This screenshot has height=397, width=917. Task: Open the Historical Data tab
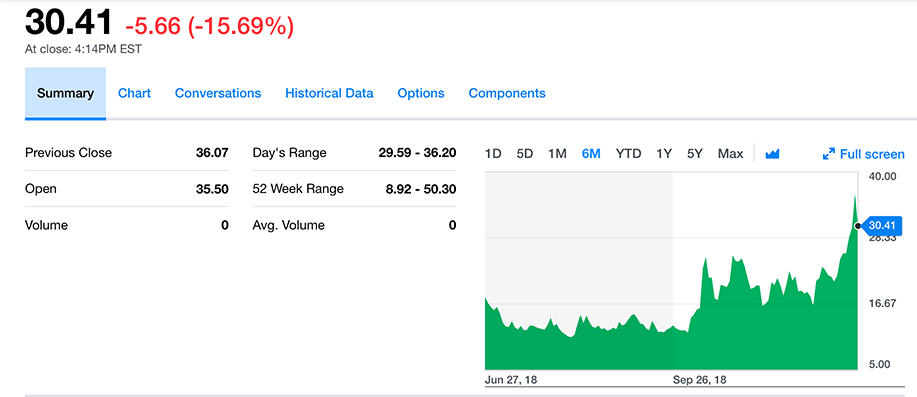329,93
